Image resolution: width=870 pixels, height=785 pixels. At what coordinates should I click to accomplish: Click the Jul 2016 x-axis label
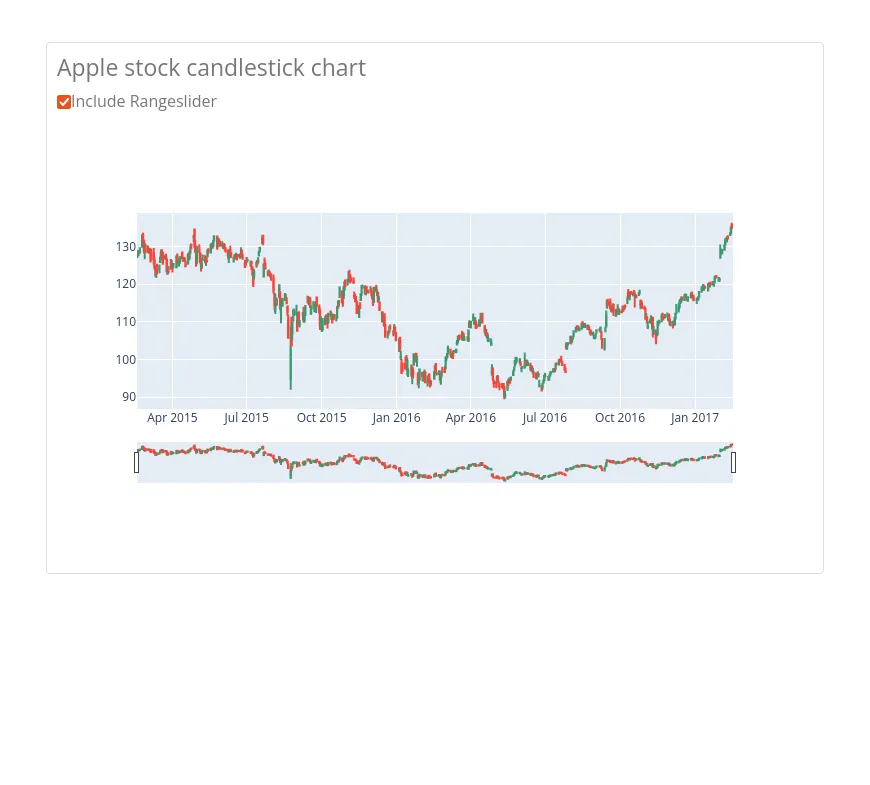(545, 418)
